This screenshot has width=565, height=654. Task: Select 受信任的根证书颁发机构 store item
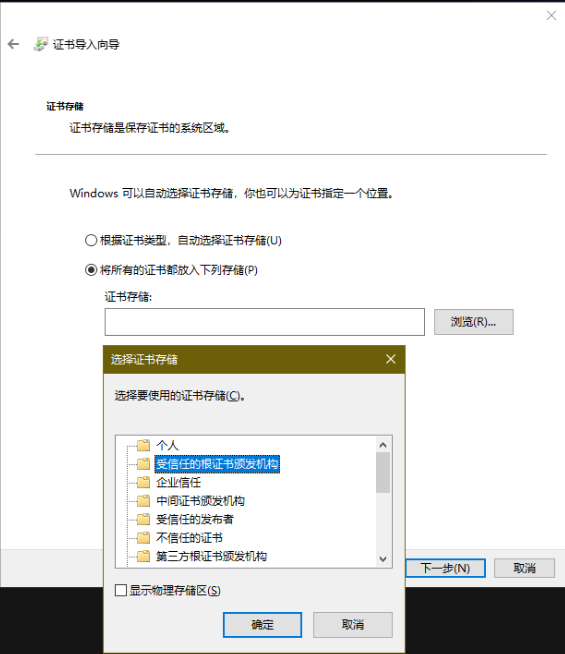(217, 464)
